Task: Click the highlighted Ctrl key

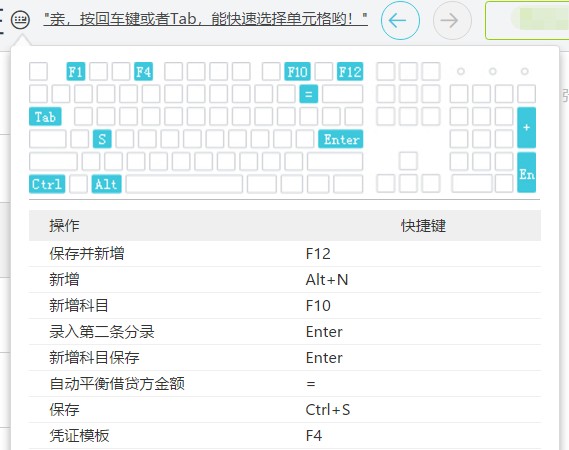Action: [47, 184]
